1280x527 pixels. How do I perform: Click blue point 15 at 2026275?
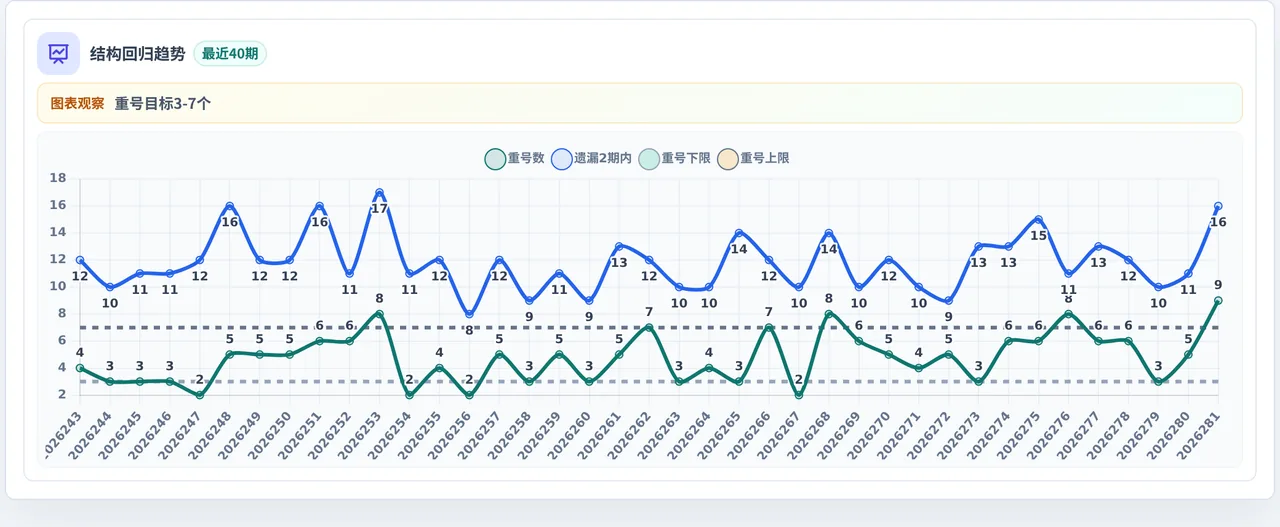(x=1038, y=220)
